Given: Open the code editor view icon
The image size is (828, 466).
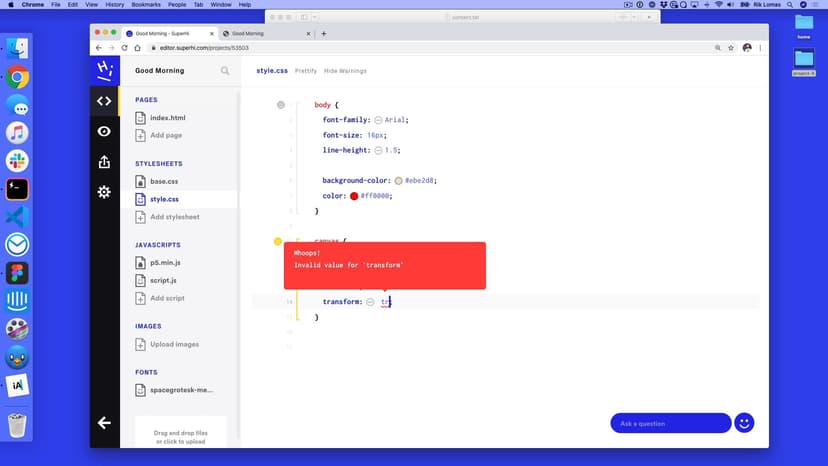Looking at the screenshot, I should (x=104, y=100).
